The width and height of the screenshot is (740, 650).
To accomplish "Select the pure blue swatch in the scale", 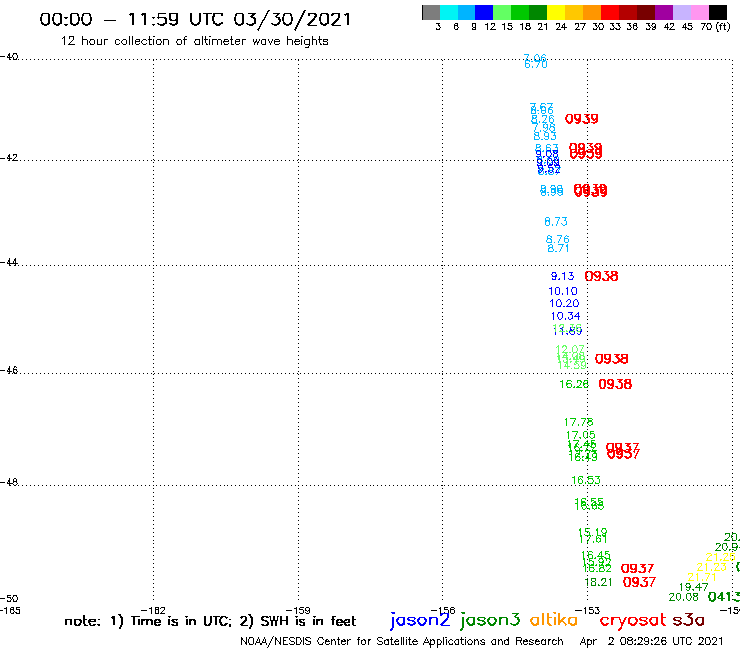I will [x=484, y=12].
